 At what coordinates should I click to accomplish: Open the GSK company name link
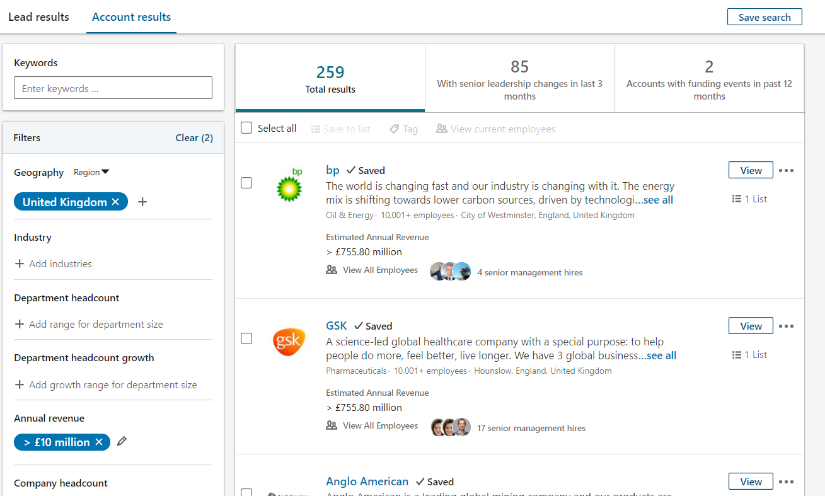[336, 326]
